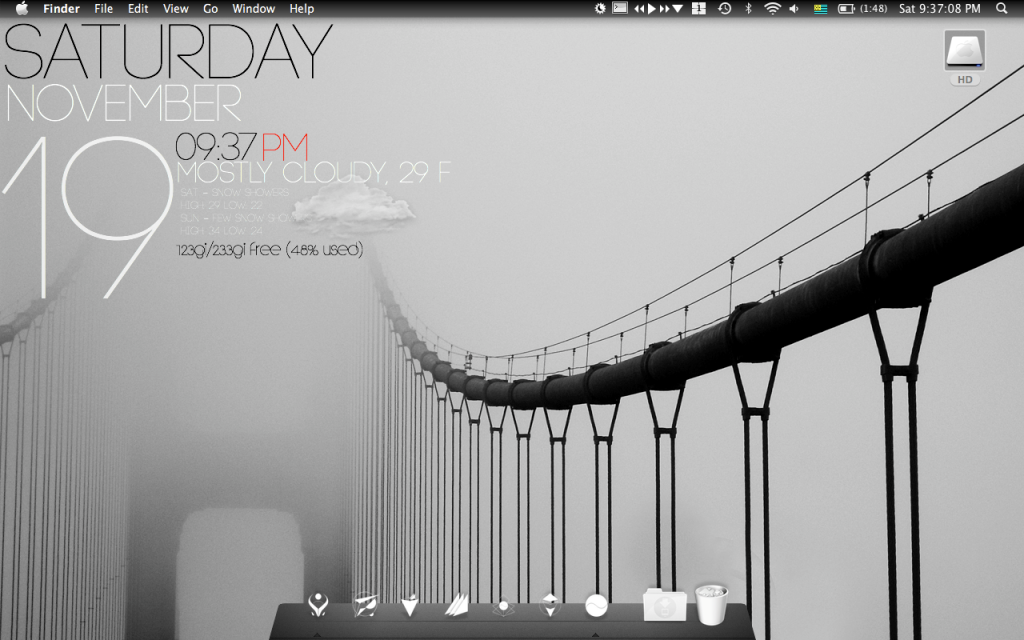Launch the paper plane dock app
Viewport: 1024px width, 640px height.
[x=365, y=604]
